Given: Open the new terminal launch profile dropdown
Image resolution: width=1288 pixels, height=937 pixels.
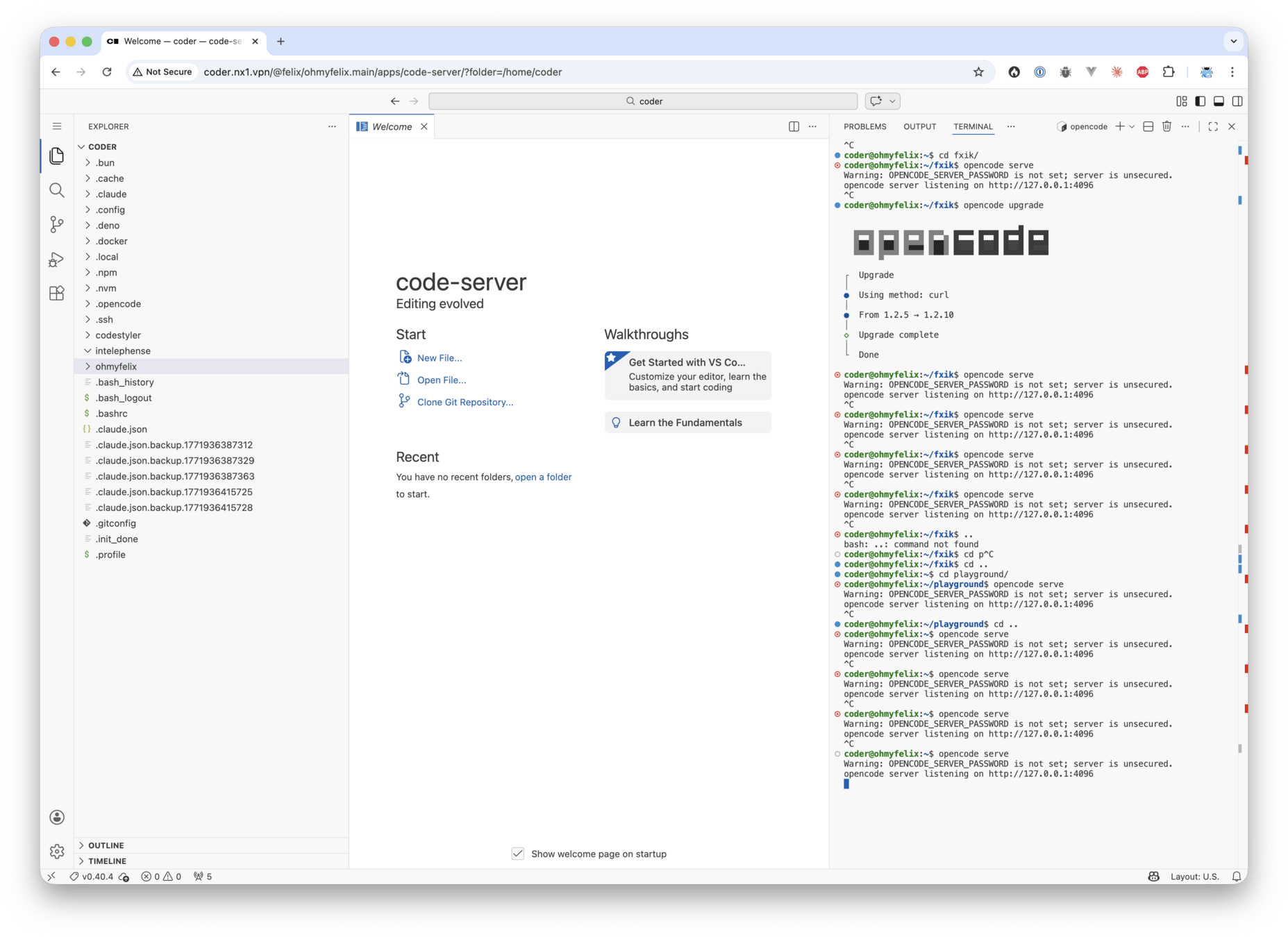Looking at the screenshot, I should pos(1132,126).
